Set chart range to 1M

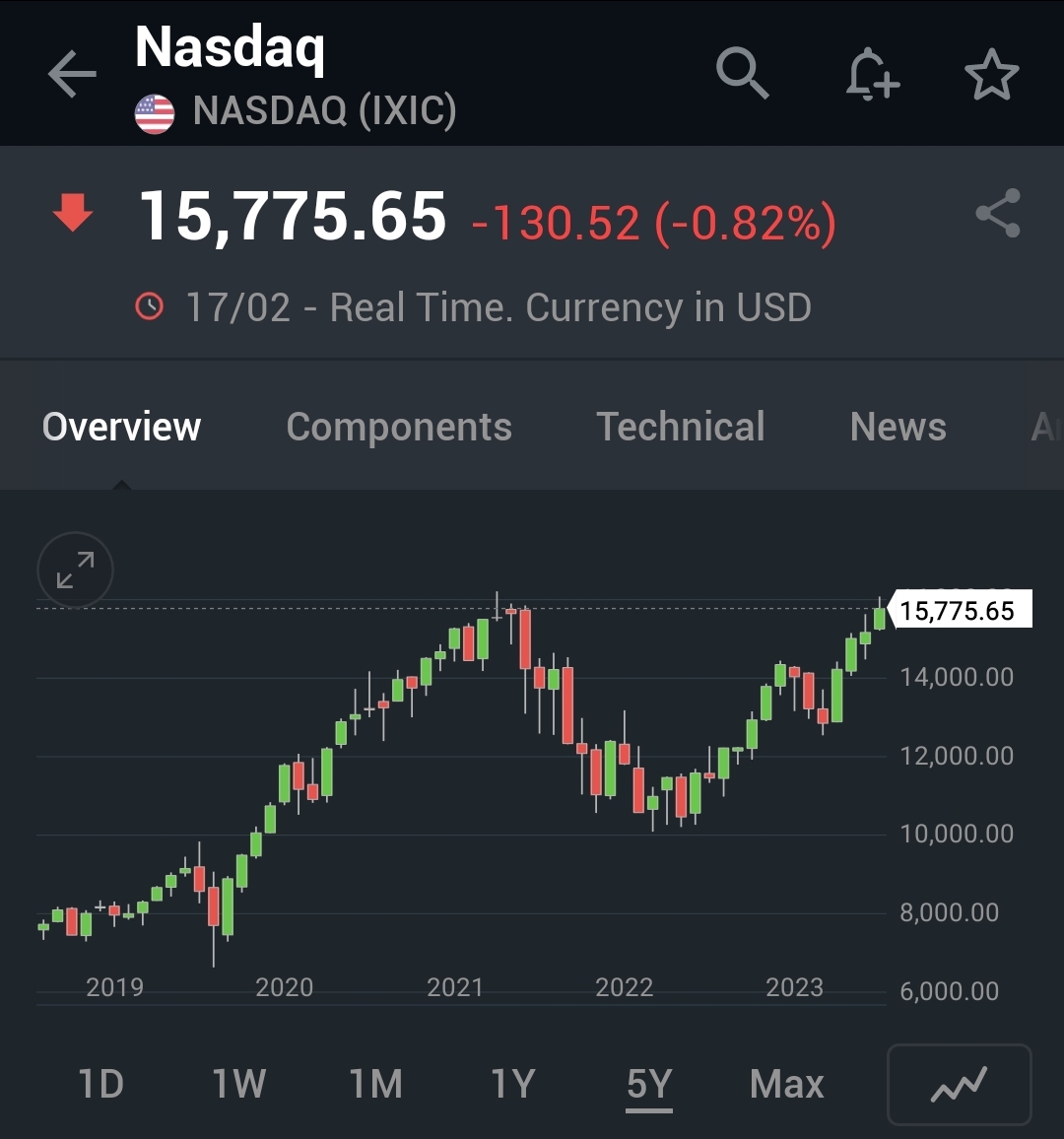[x=375, y=1084]
